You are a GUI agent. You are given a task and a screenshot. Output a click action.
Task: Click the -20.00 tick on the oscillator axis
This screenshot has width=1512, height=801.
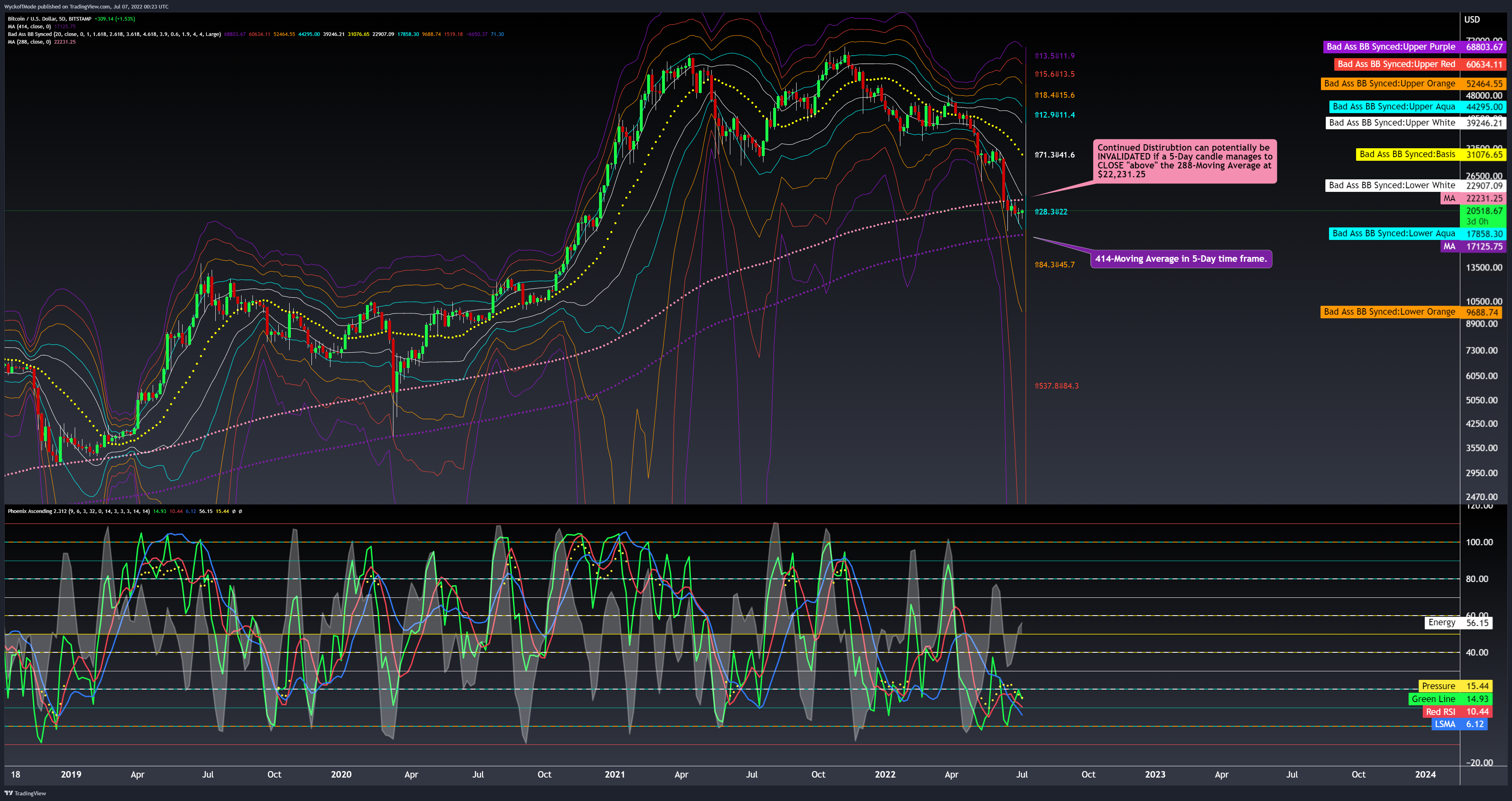[x=1479, y=763]
